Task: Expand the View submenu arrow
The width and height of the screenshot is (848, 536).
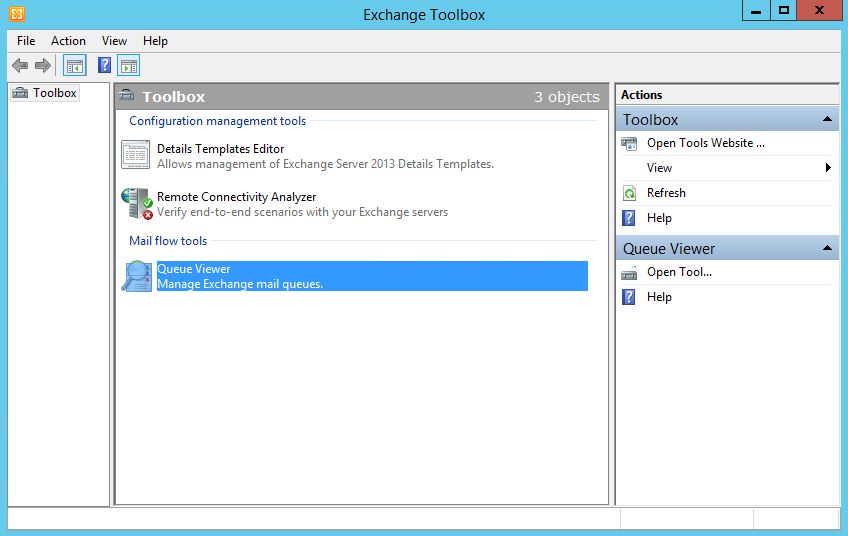Action: [x=828, y=168]
